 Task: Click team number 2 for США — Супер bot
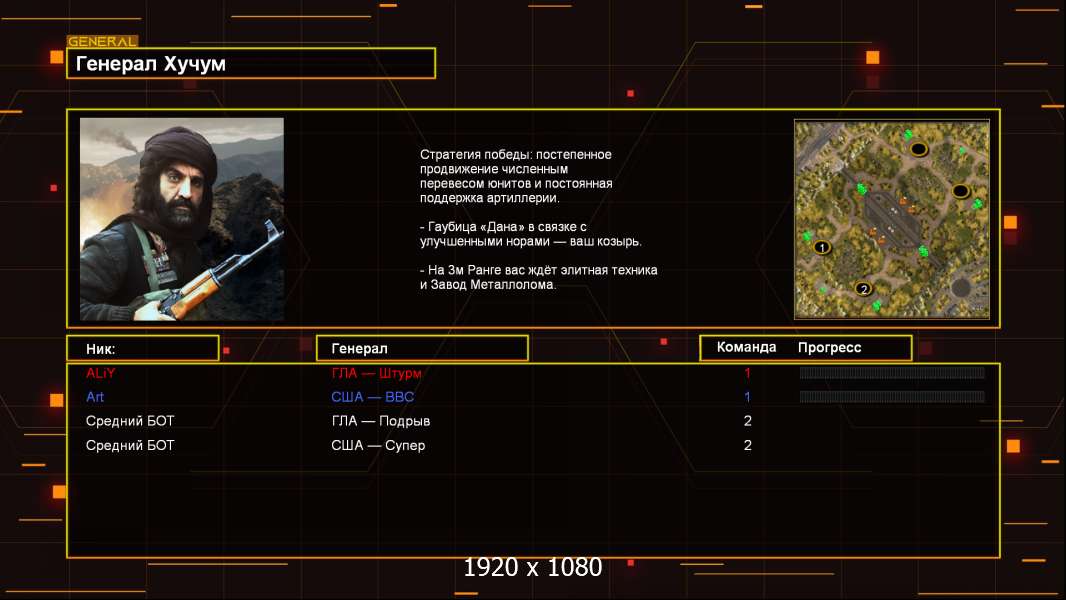pos(748,446)
